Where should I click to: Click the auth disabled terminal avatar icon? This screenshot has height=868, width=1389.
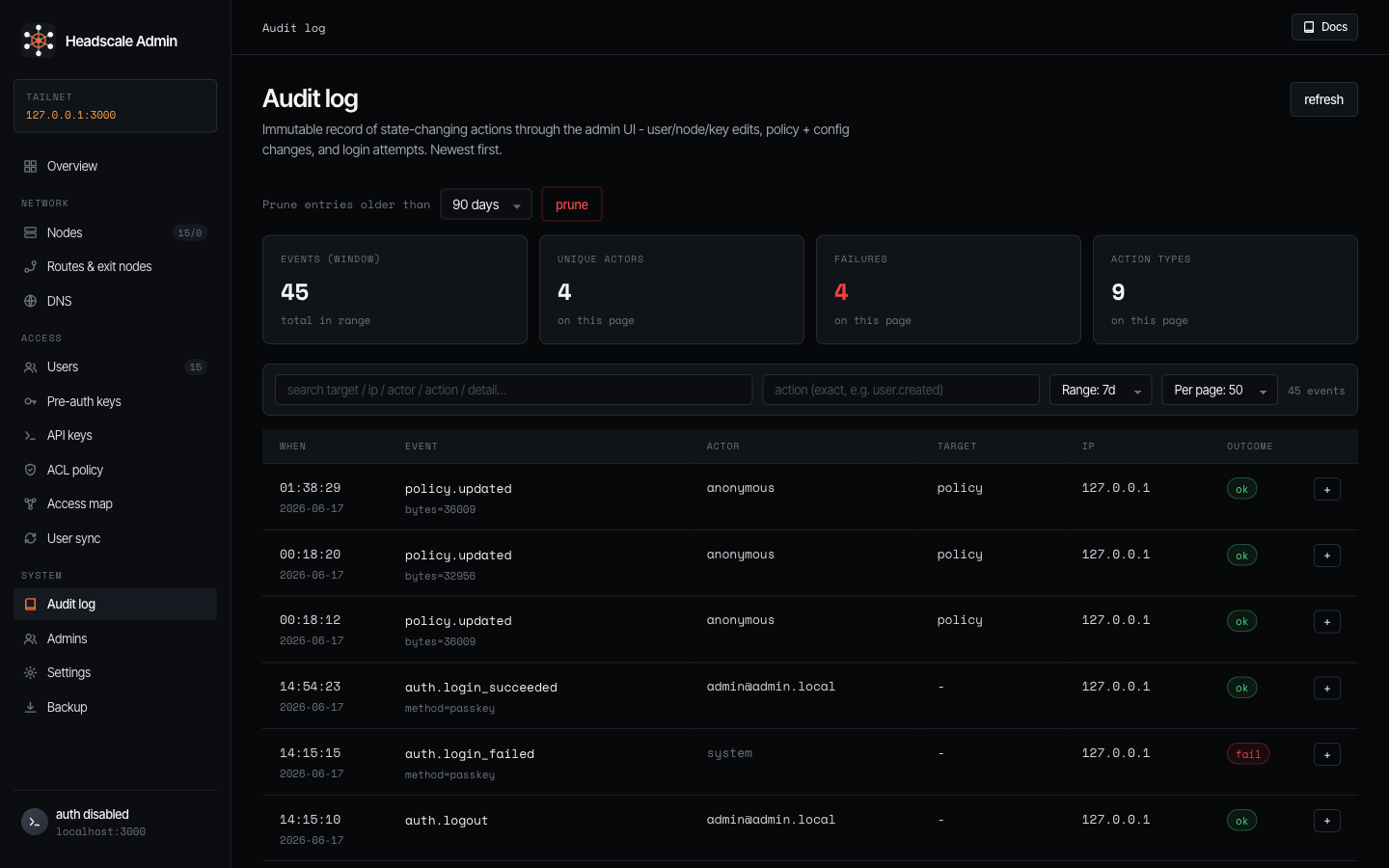click(35, 822)
